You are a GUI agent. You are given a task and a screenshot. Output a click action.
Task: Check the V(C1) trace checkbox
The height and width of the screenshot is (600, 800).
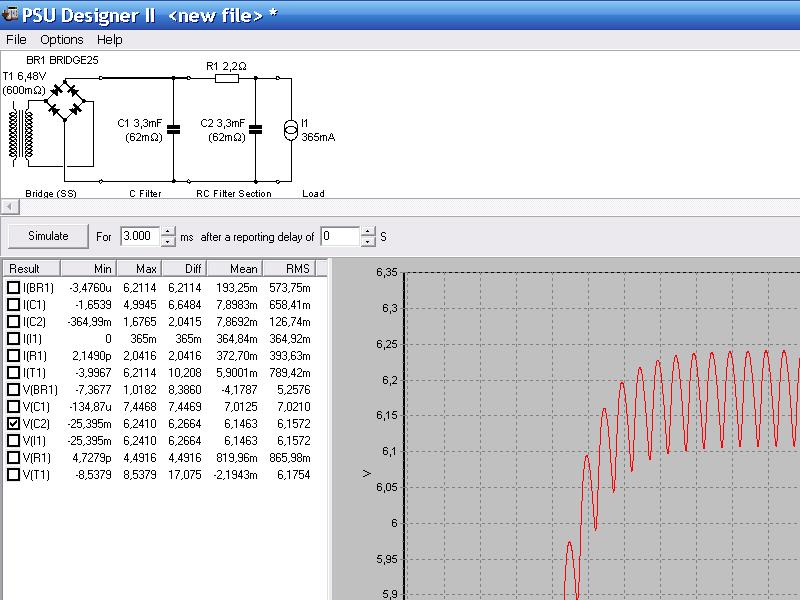coord(13,406)
